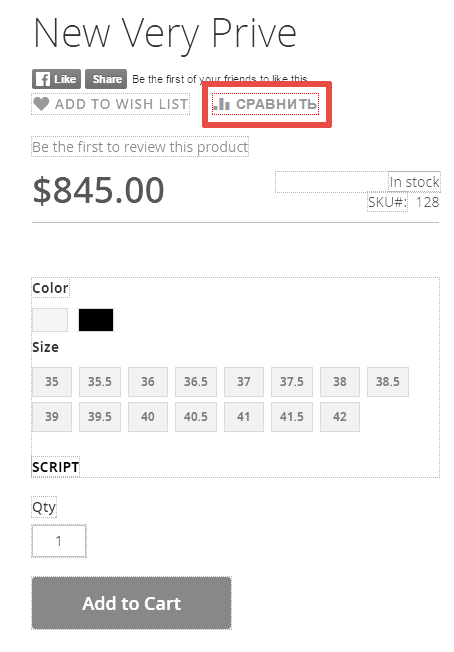Pick shoe size 38.5
This screenshot has width=454, height=652.
click(388, 382)
